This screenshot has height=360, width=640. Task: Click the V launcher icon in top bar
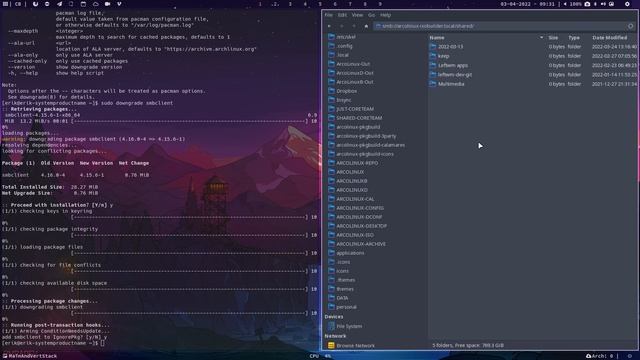[x=119, y=4]
